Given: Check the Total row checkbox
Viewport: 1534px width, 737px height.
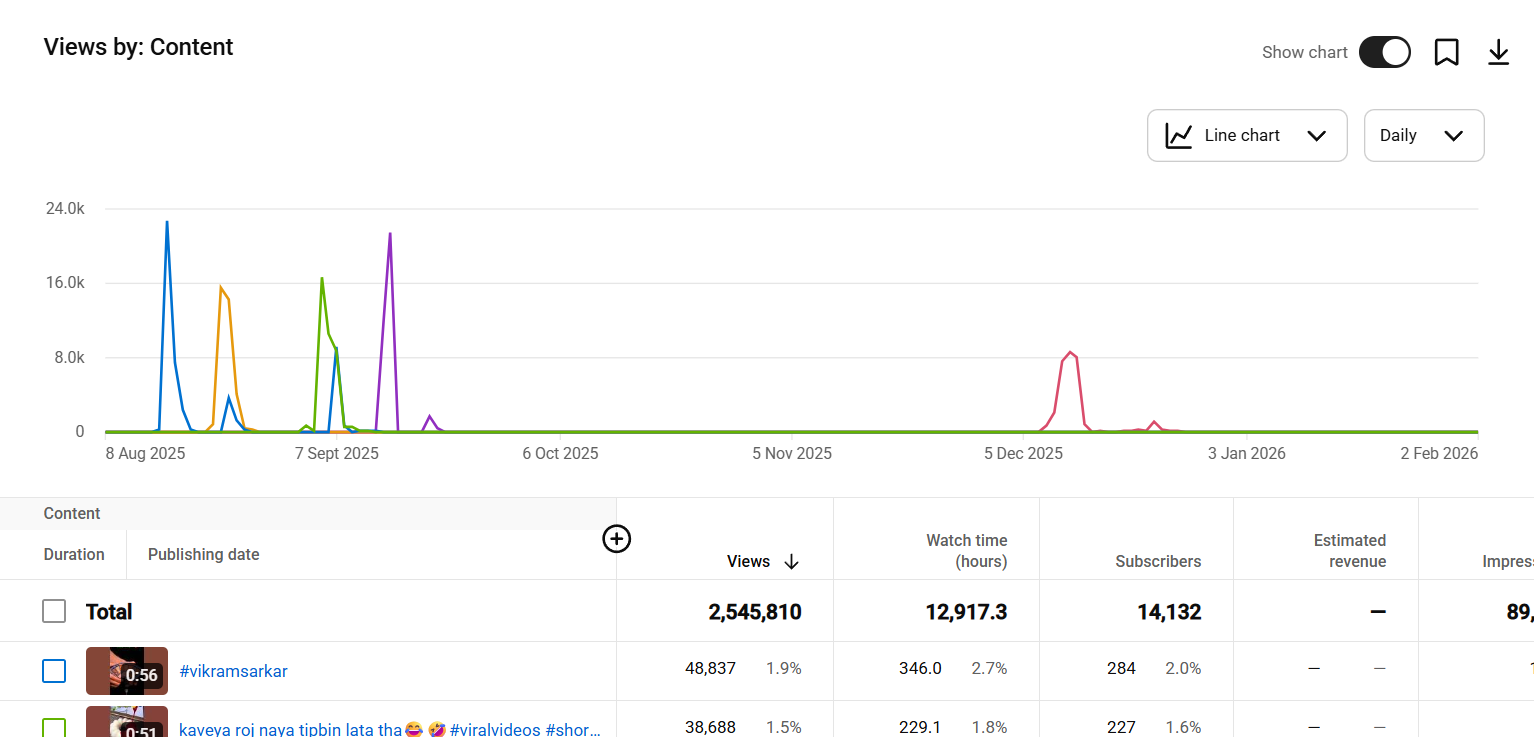Looking at the screenshot, I should (54, 611).
